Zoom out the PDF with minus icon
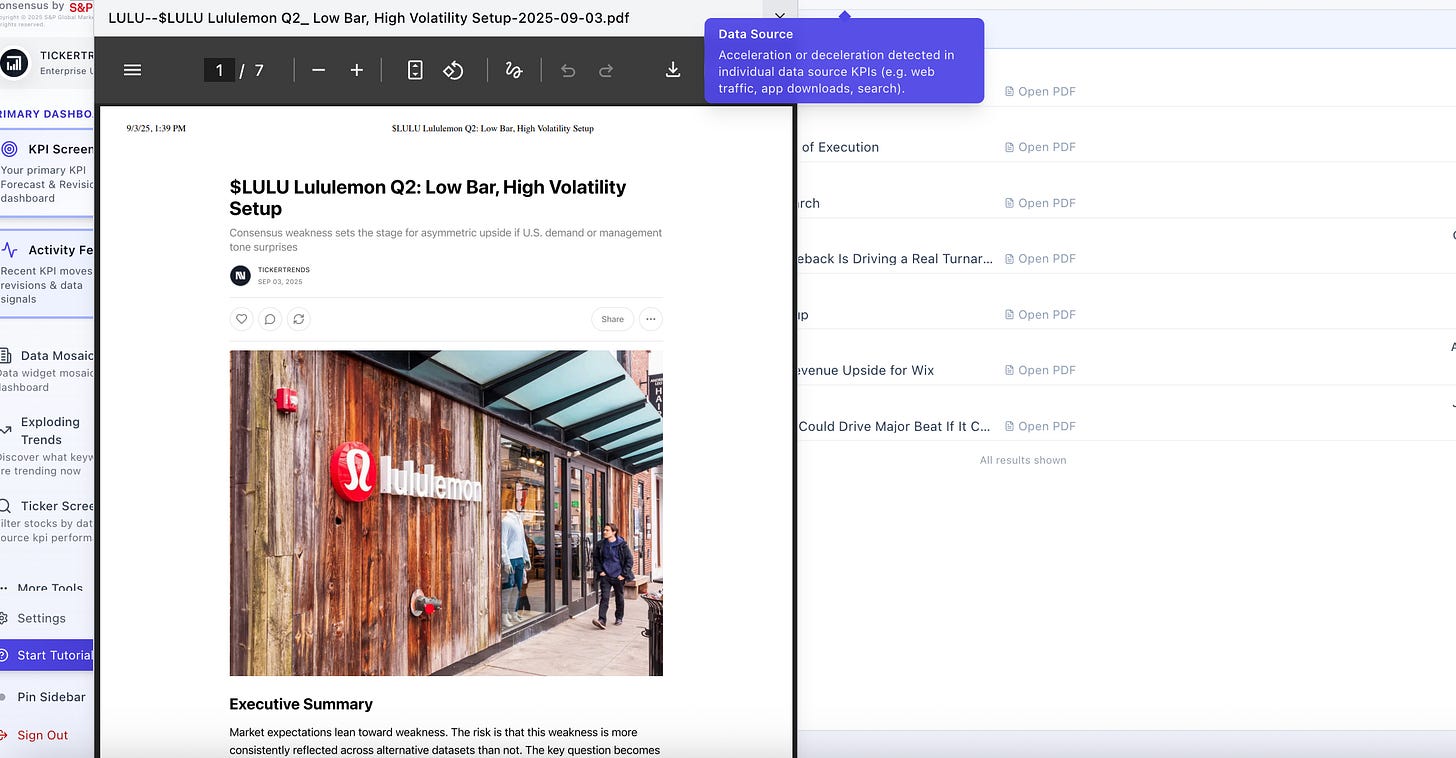The width and height of the screenshot is (1456, 758). (319, 70)
